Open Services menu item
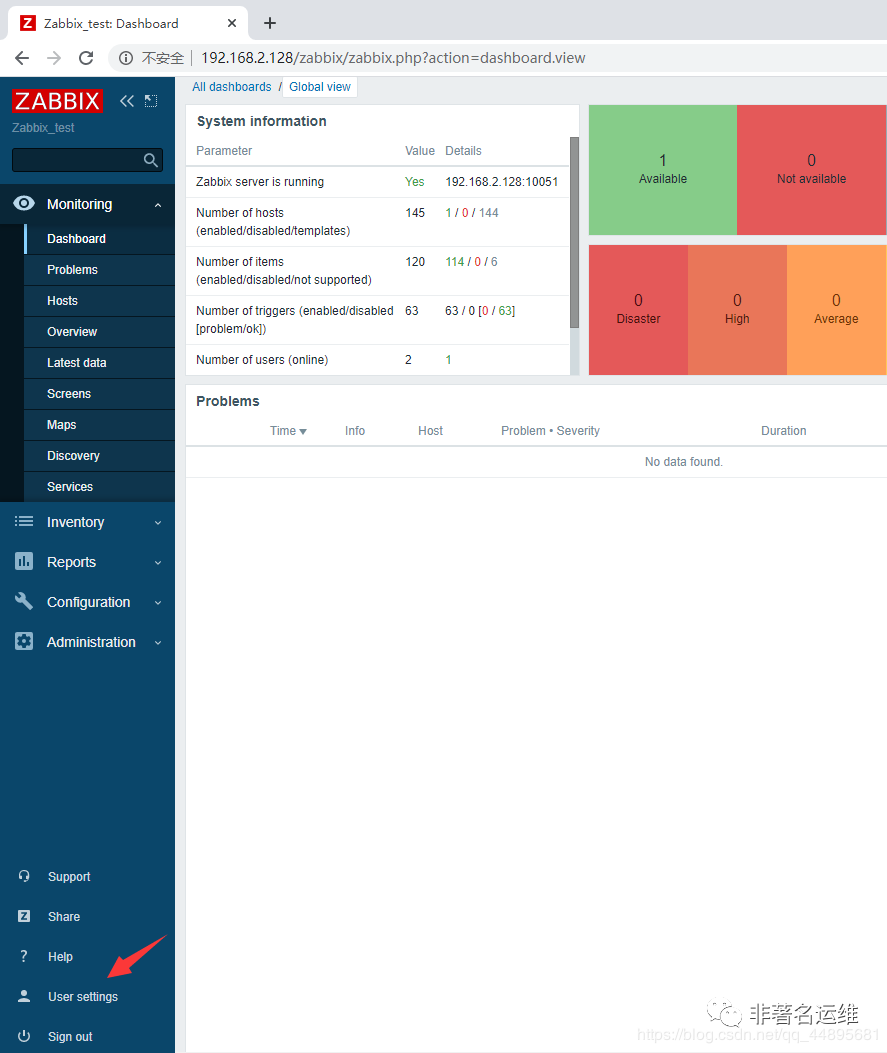Screen dimensions: 887x1053 [x=99, y=486]
